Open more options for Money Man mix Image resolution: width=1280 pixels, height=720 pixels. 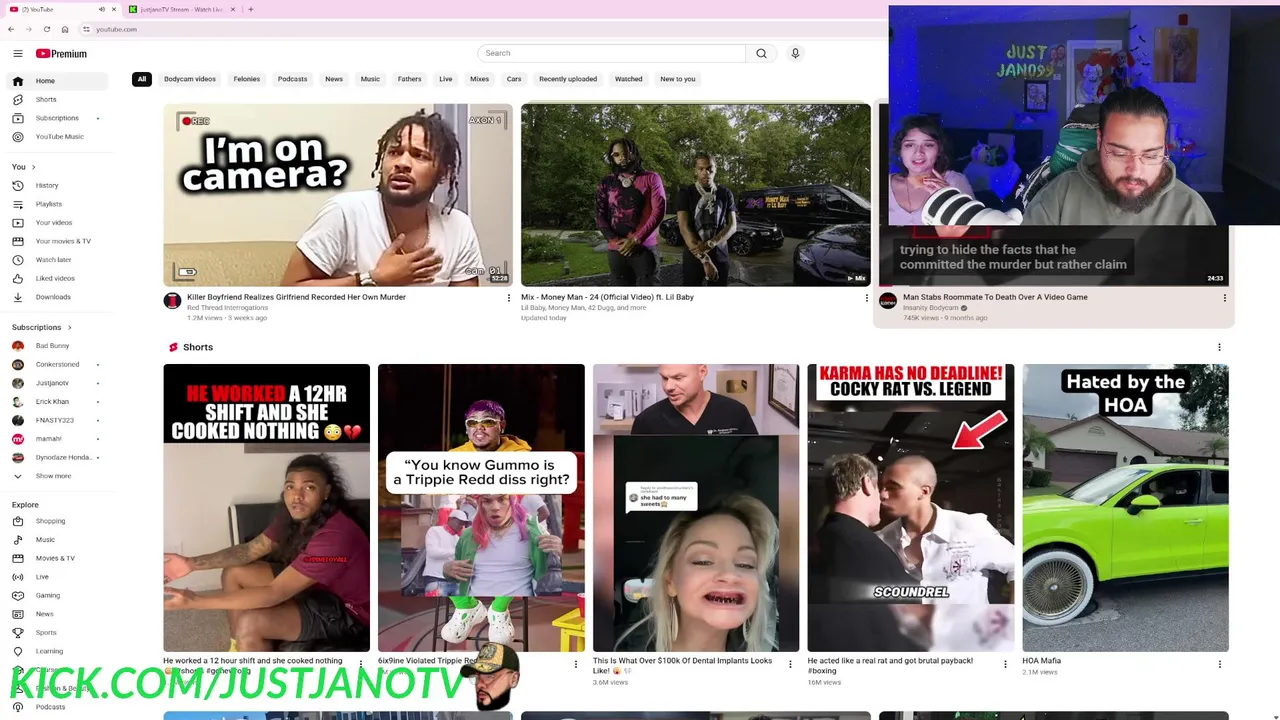(x=866, y=298)
